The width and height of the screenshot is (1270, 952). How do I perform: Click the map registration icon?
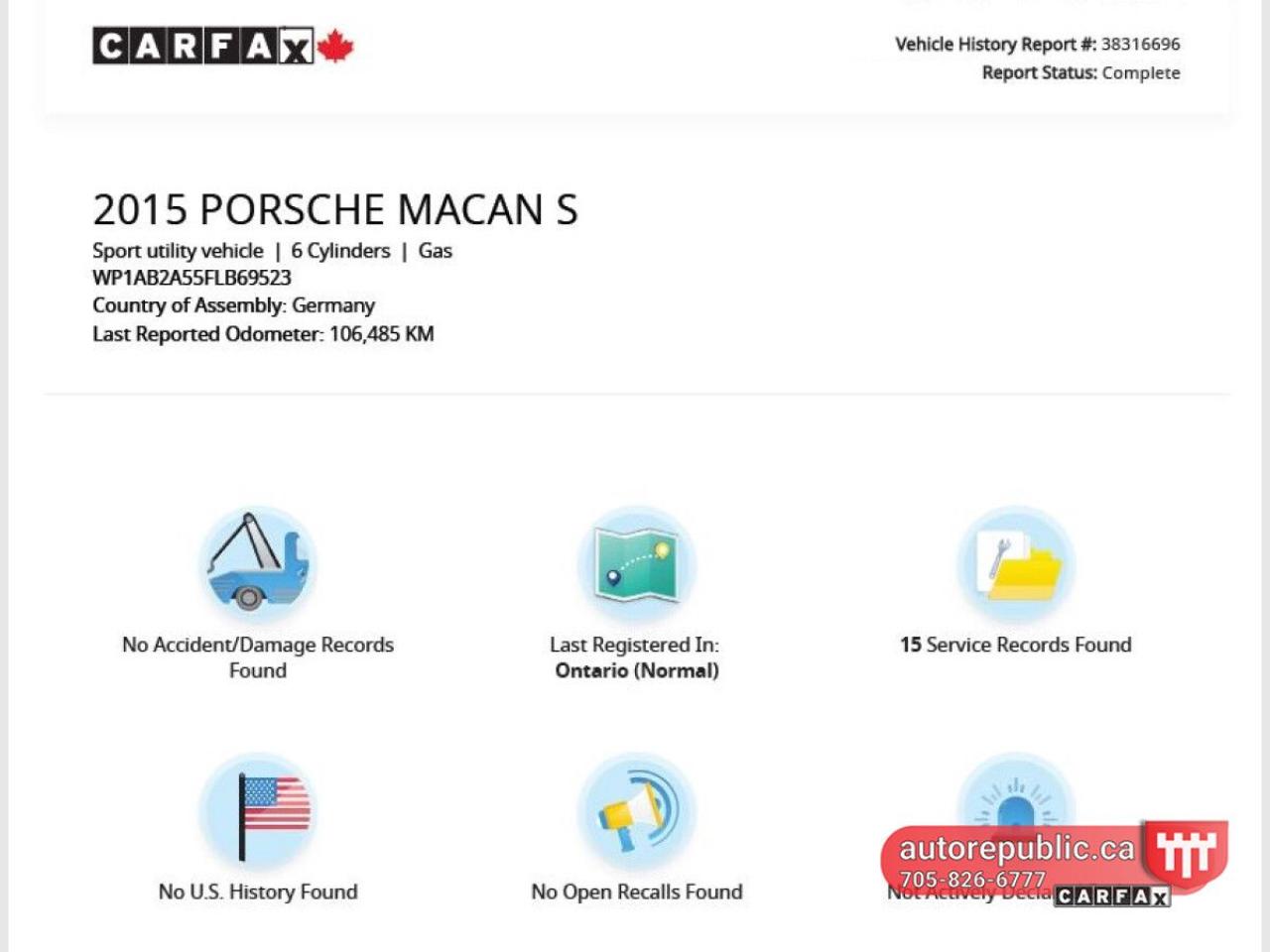(x=637, y=563)
